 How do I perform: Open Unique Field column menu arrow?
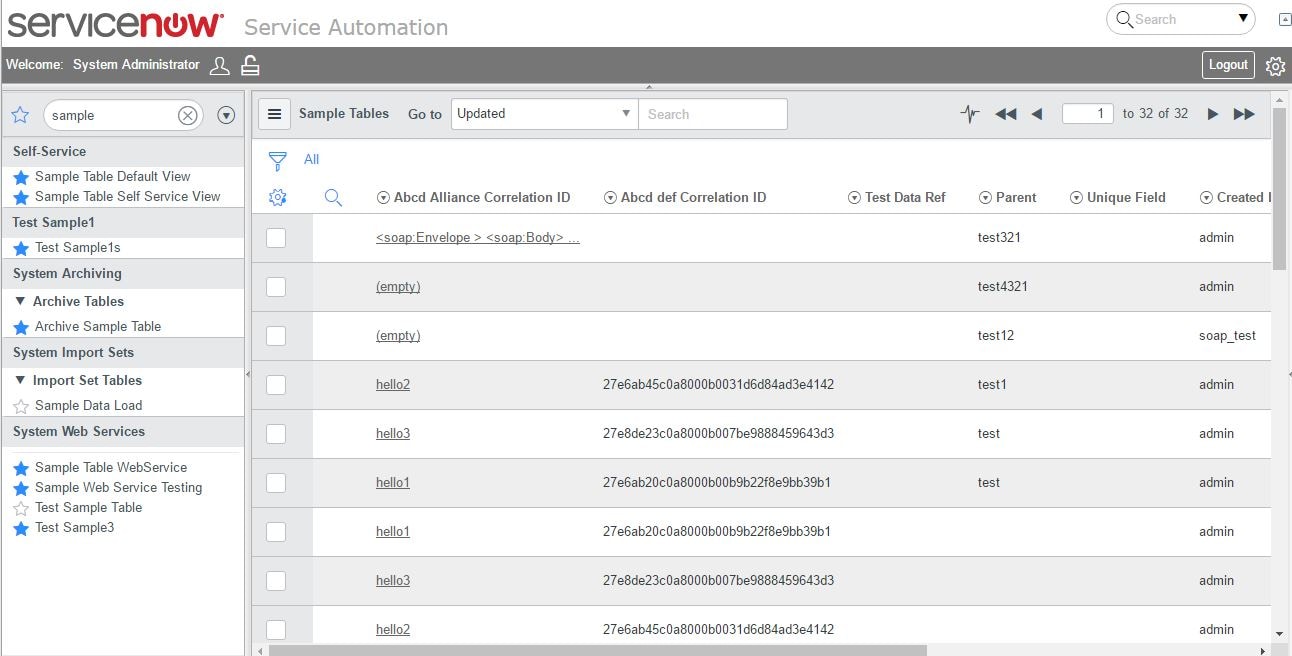pos(1076,198)
